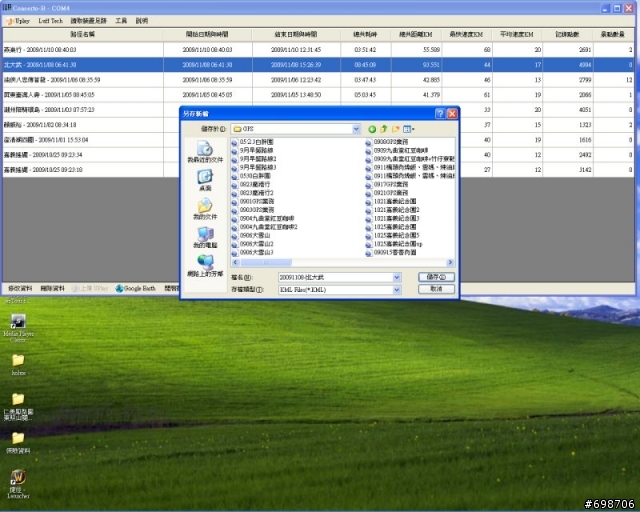
Task: Click the file list horizontal scrollbar thumb
Action: tap(266, 263)
